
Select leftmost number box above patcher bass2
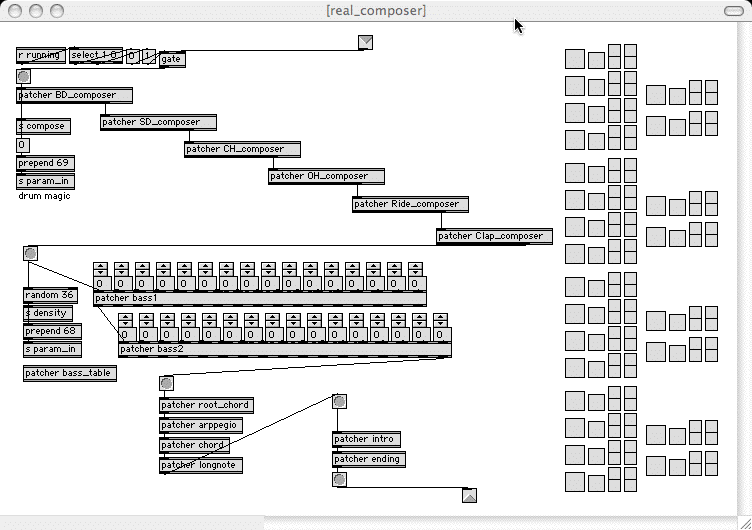[x=125, y=334]
